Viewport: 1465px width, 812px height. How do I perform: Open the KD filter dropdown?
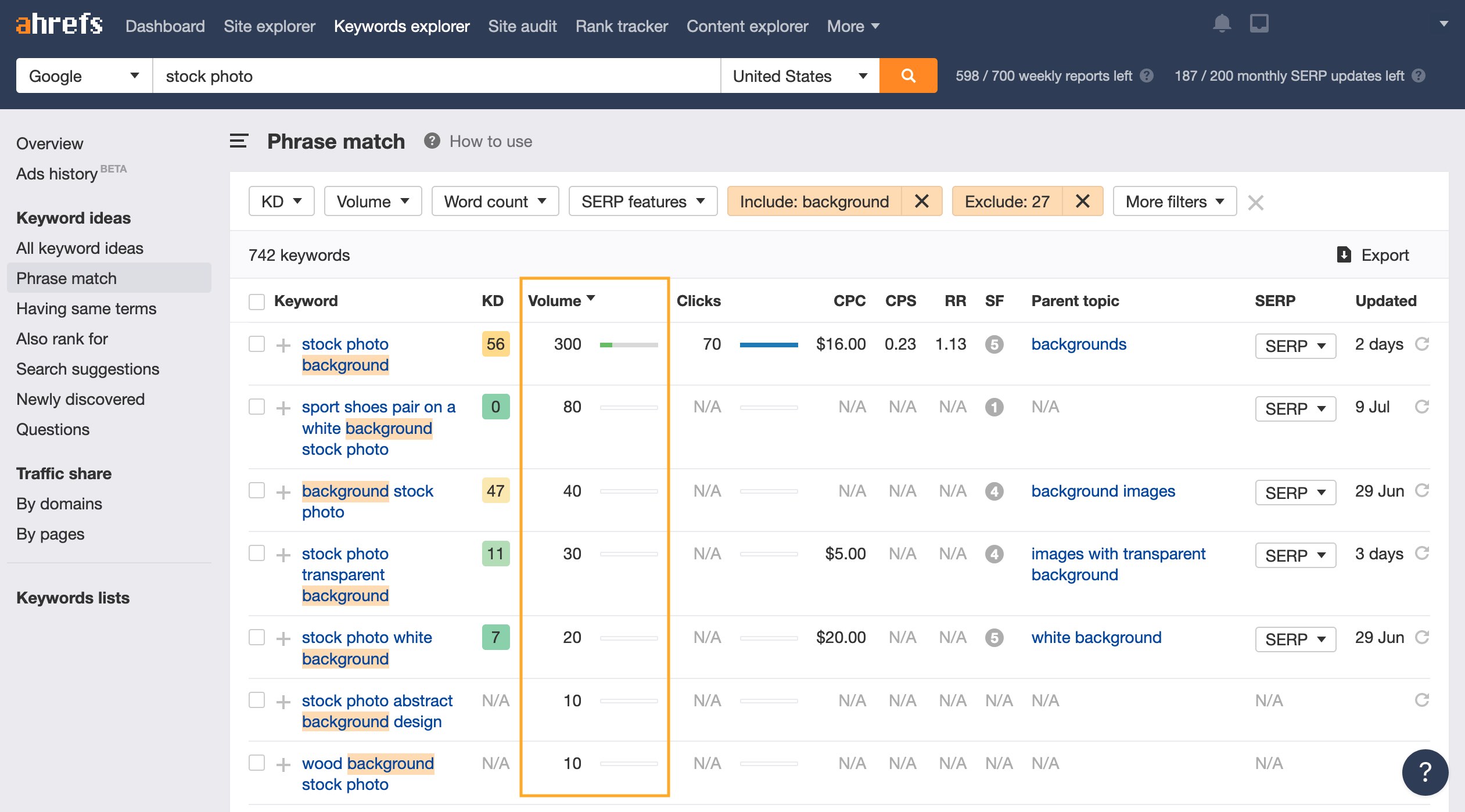(x=281, y=201)
